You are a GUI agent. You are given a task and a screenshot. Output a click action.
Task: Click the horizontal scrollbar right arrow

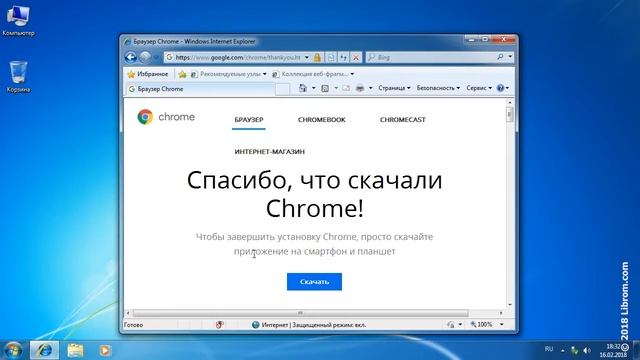tap(501, 313)
